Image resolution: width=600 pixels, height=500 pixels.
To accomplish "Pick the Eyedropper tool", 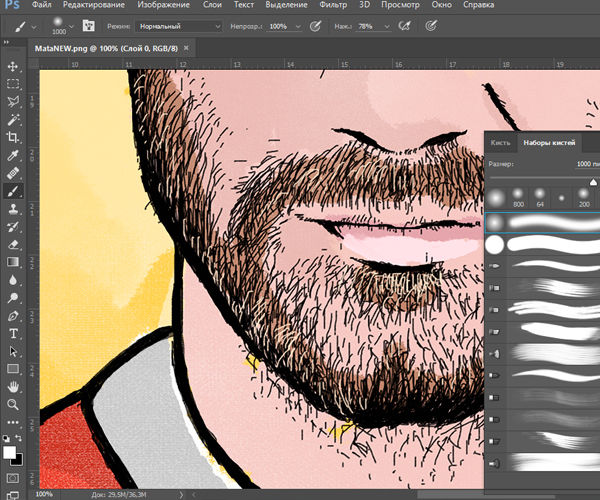I will (14, 155).
